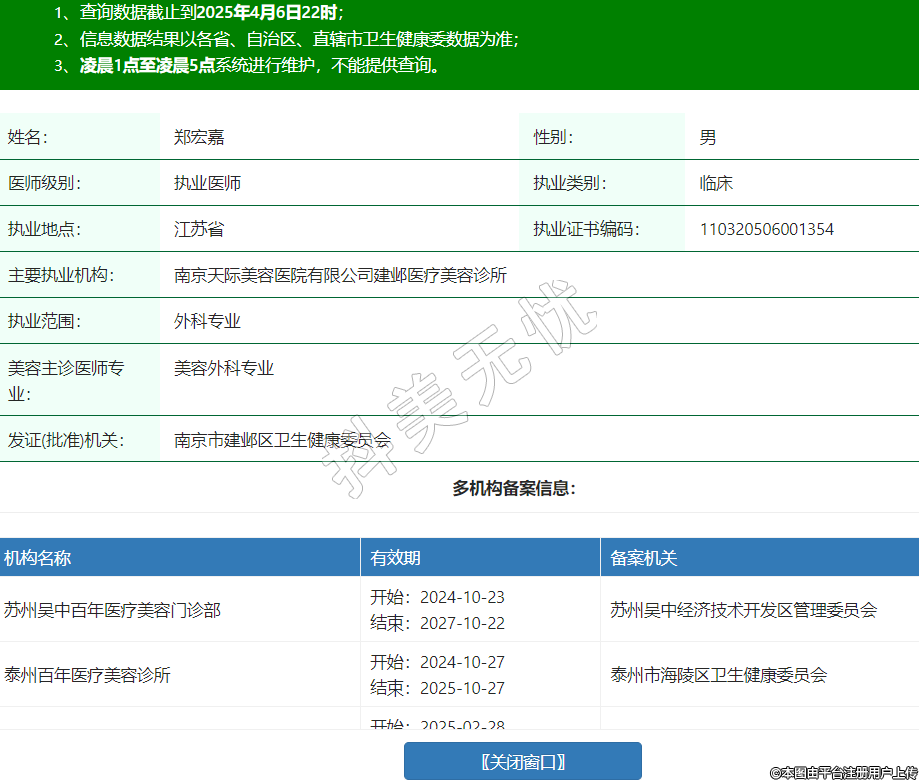This screenshot has height=780, width=919.
Task: Select the 泰州百年医疗美容诊所 row
Action: point(87,675)
